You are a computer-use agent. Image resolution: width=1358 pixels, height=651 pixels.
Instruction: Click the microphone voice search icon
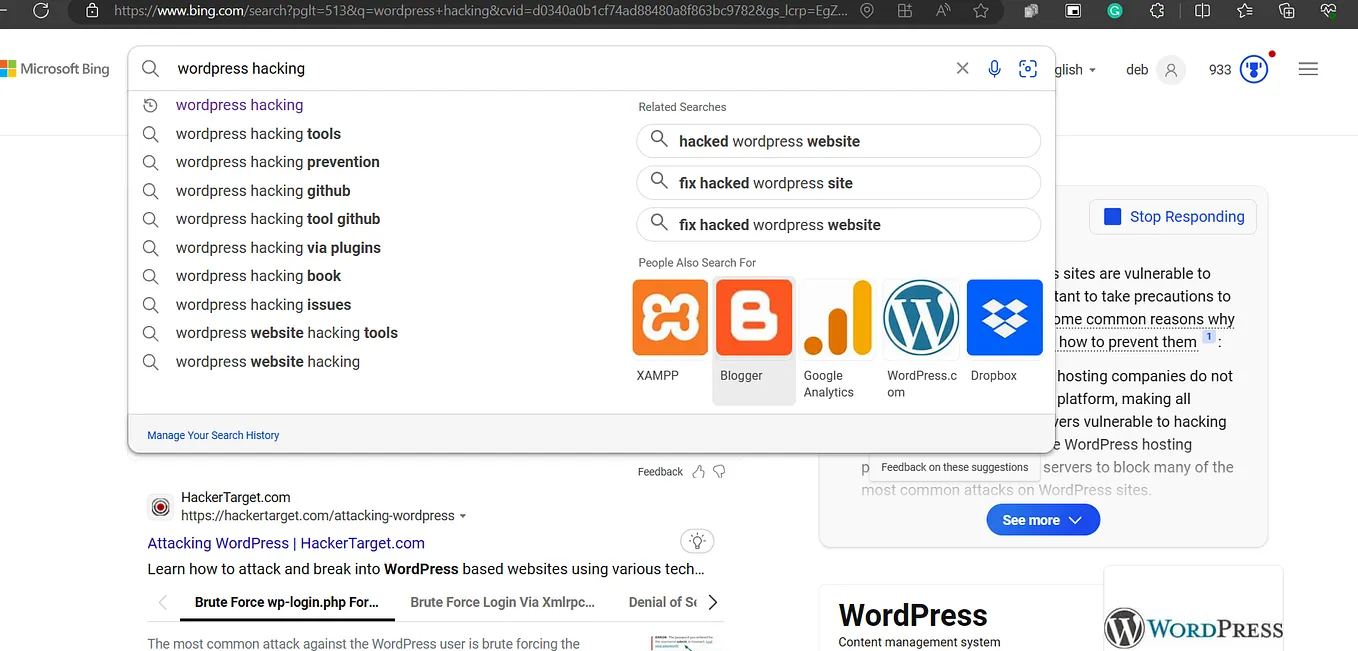coord(994,69)
